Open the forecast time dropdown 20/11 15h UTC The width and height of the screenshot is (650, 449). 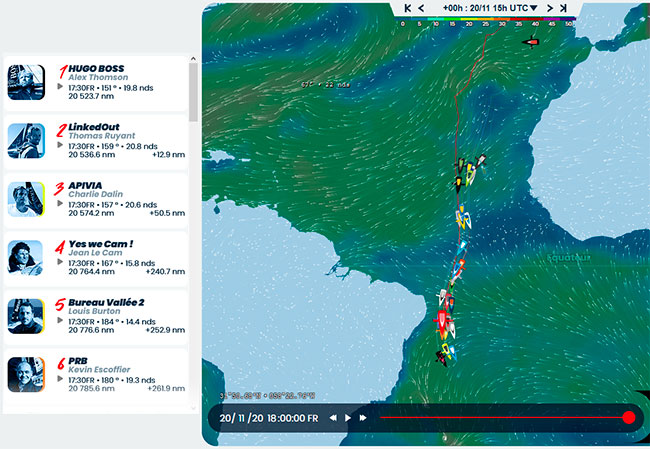(x=490, y=8)
